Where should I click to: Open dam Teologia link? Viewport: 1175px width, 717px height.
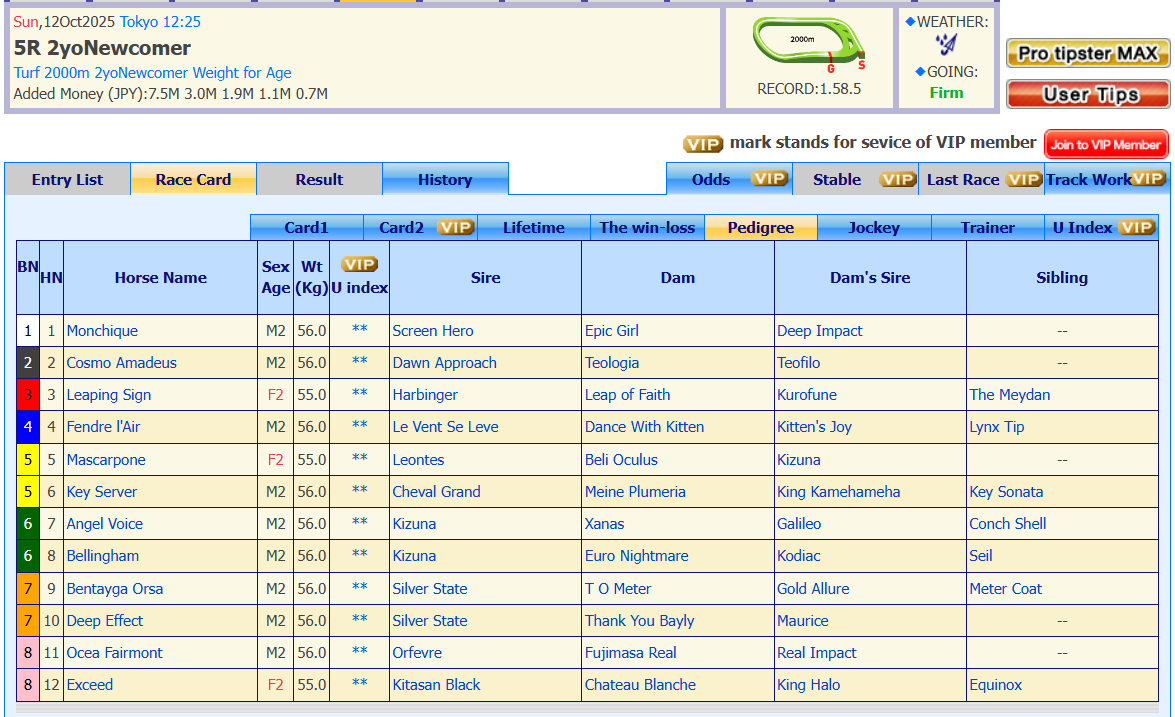click(x=611, y=363)
